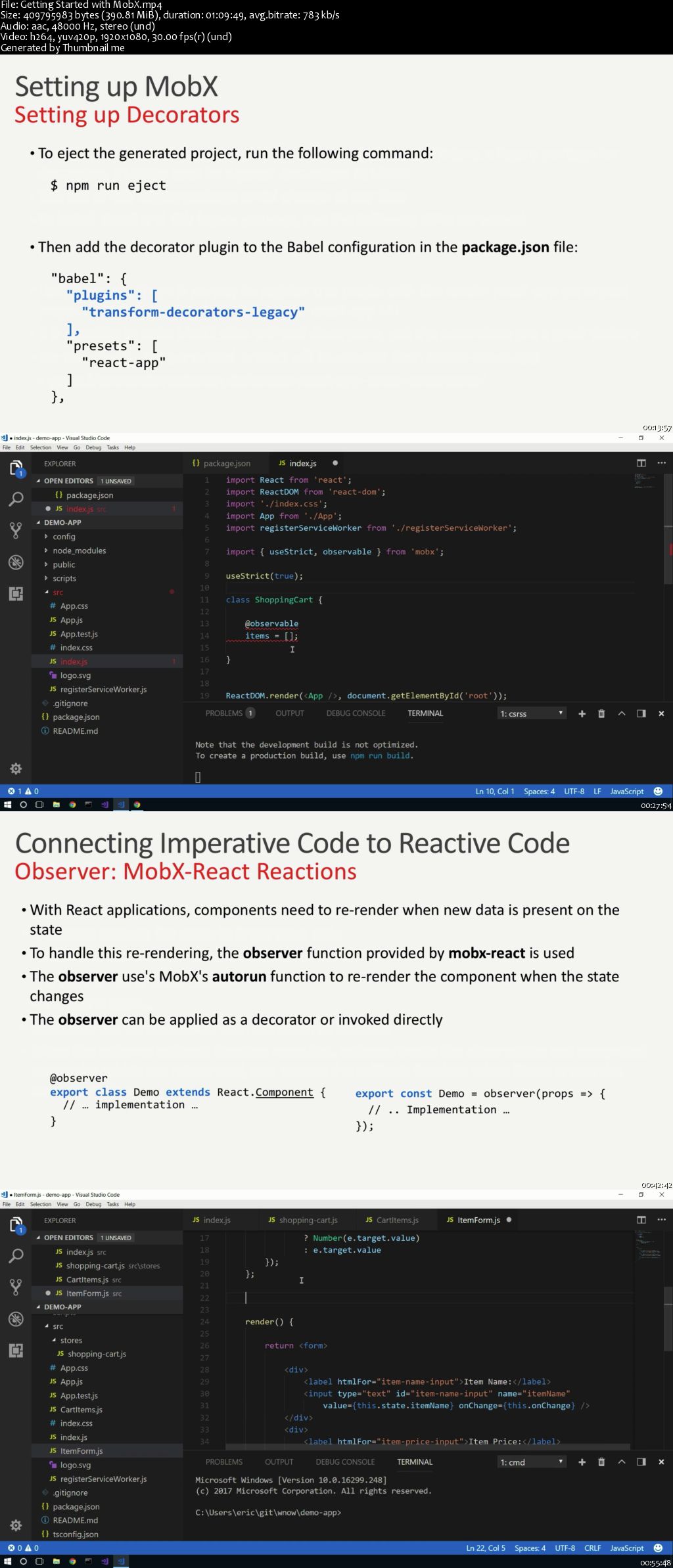Change CRLF line ending in status bar

pos(593,1548)
